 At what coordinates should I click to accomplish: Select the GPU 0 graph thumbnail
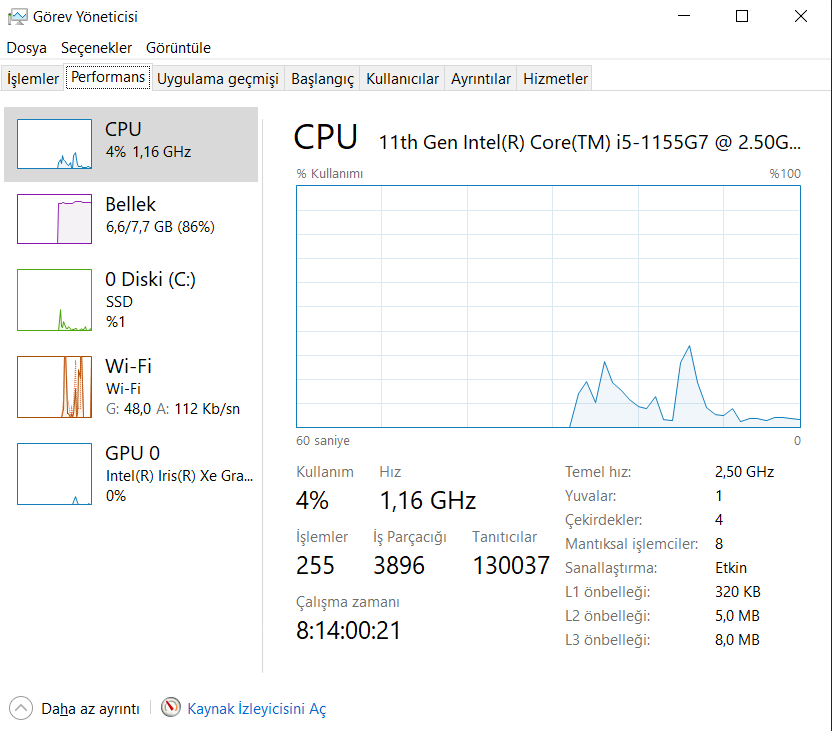pyautogui.click(x=54, y=474)
